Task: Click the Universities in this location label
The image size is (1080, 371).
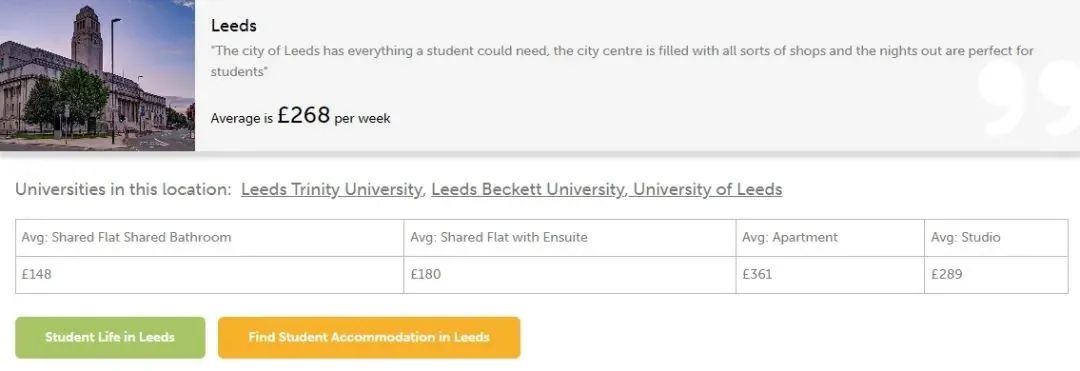Action: (x=123, y=189)
